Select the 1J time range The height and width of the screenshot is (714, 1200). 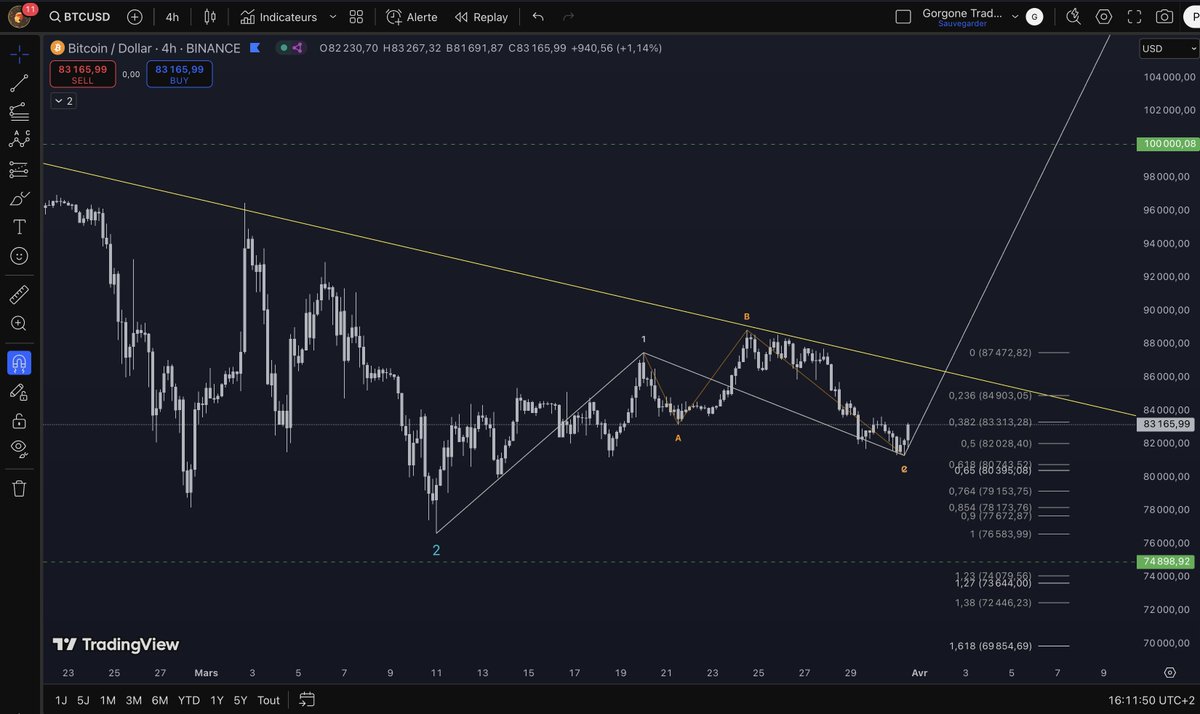pos(61,700)
